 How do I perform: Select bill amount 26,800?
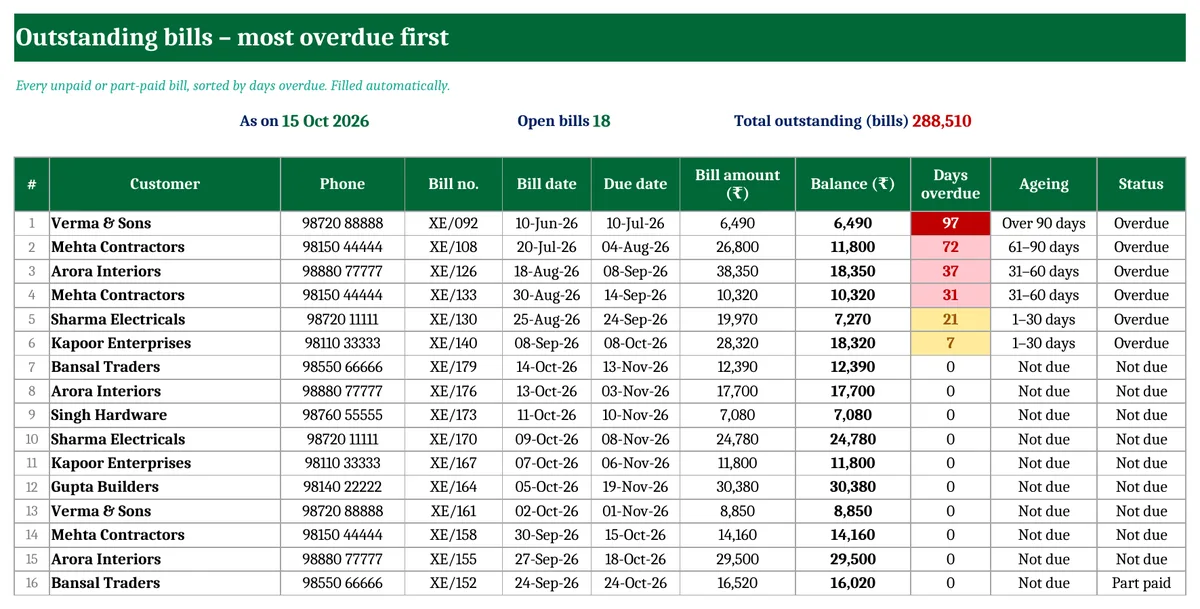point(738,247)
